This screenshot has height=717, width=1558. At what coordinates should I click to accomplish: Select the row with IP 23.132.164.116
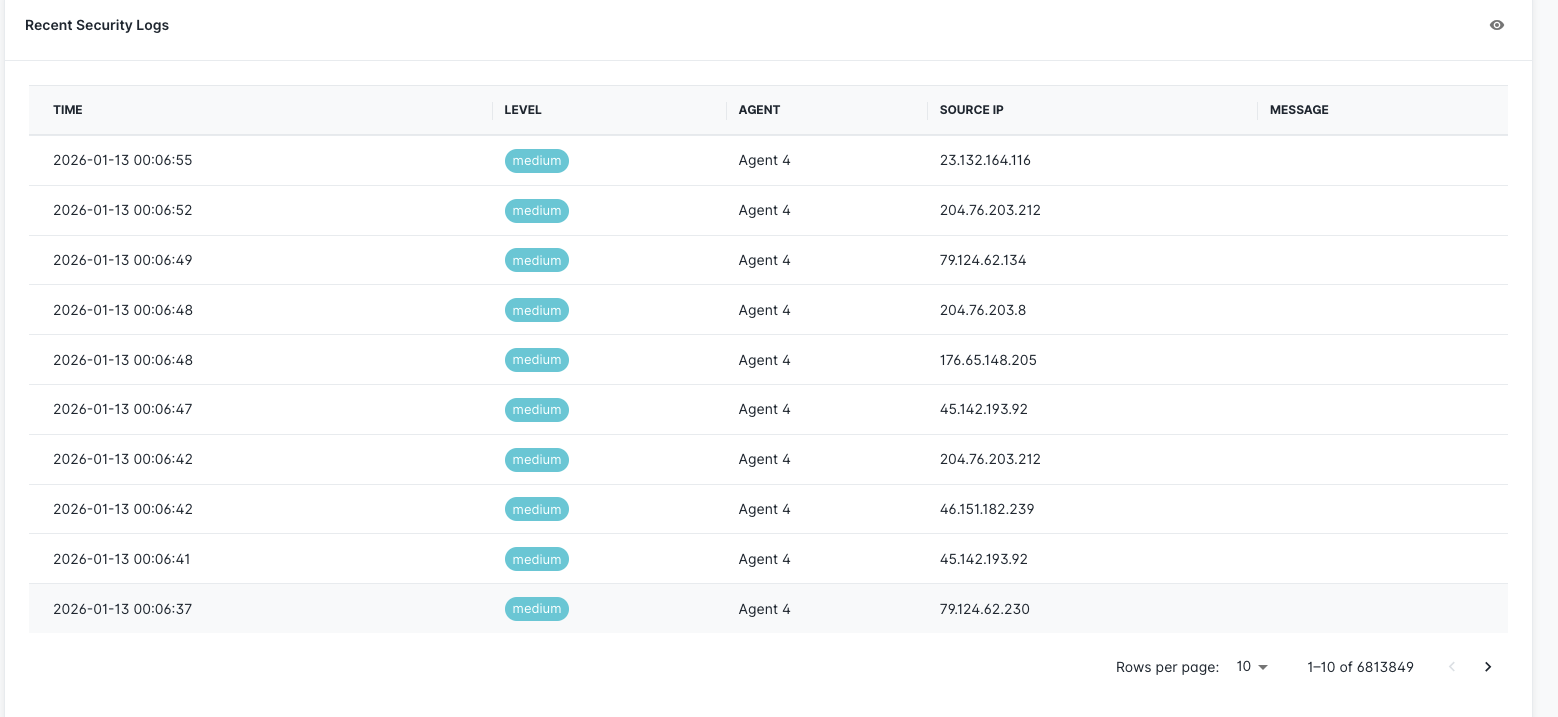click(986, 160)
